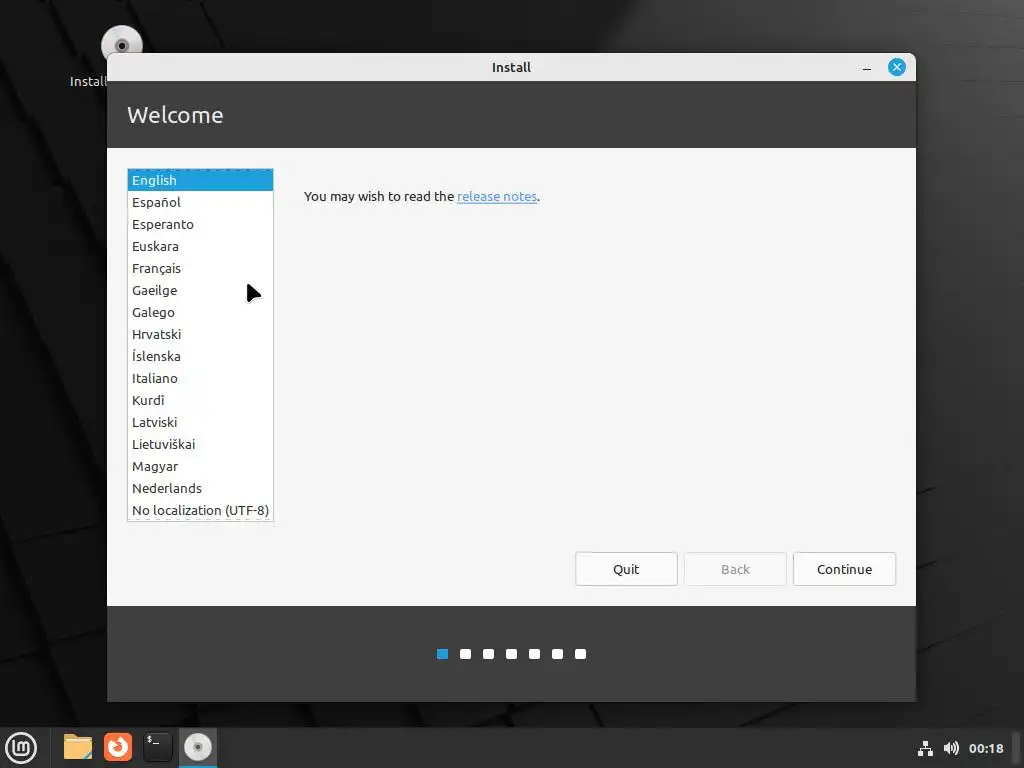Select Español in the language list
1024x768 pixels.
200,202
